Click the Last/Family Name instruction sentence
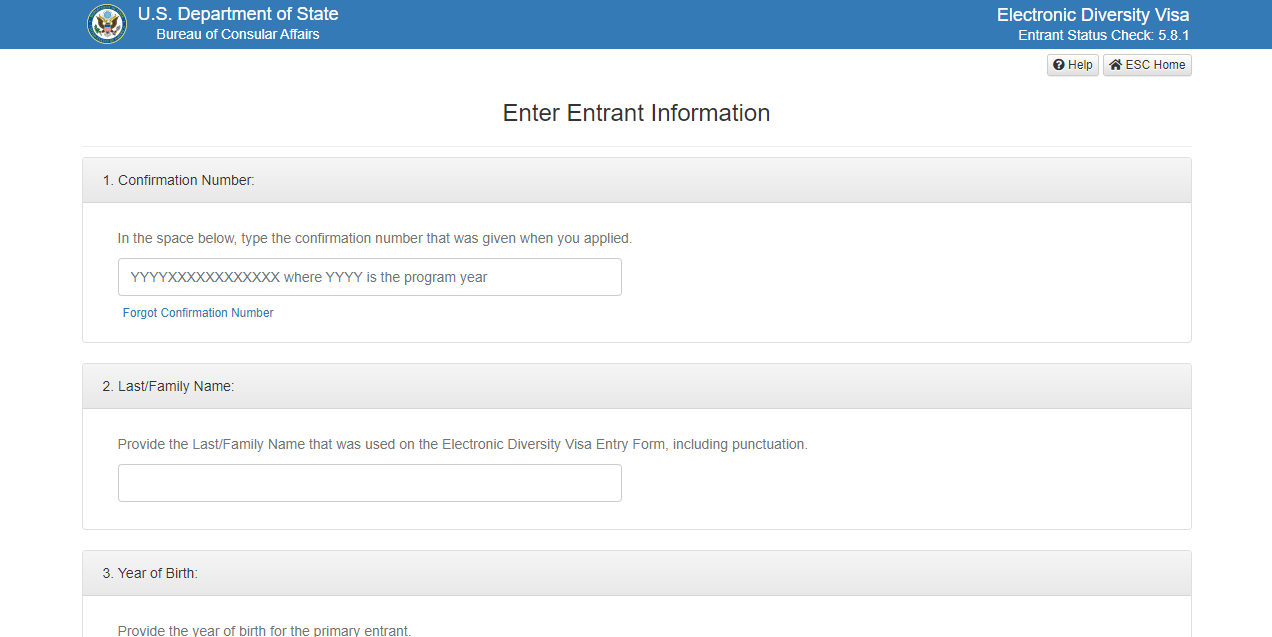 coord(462,444)
